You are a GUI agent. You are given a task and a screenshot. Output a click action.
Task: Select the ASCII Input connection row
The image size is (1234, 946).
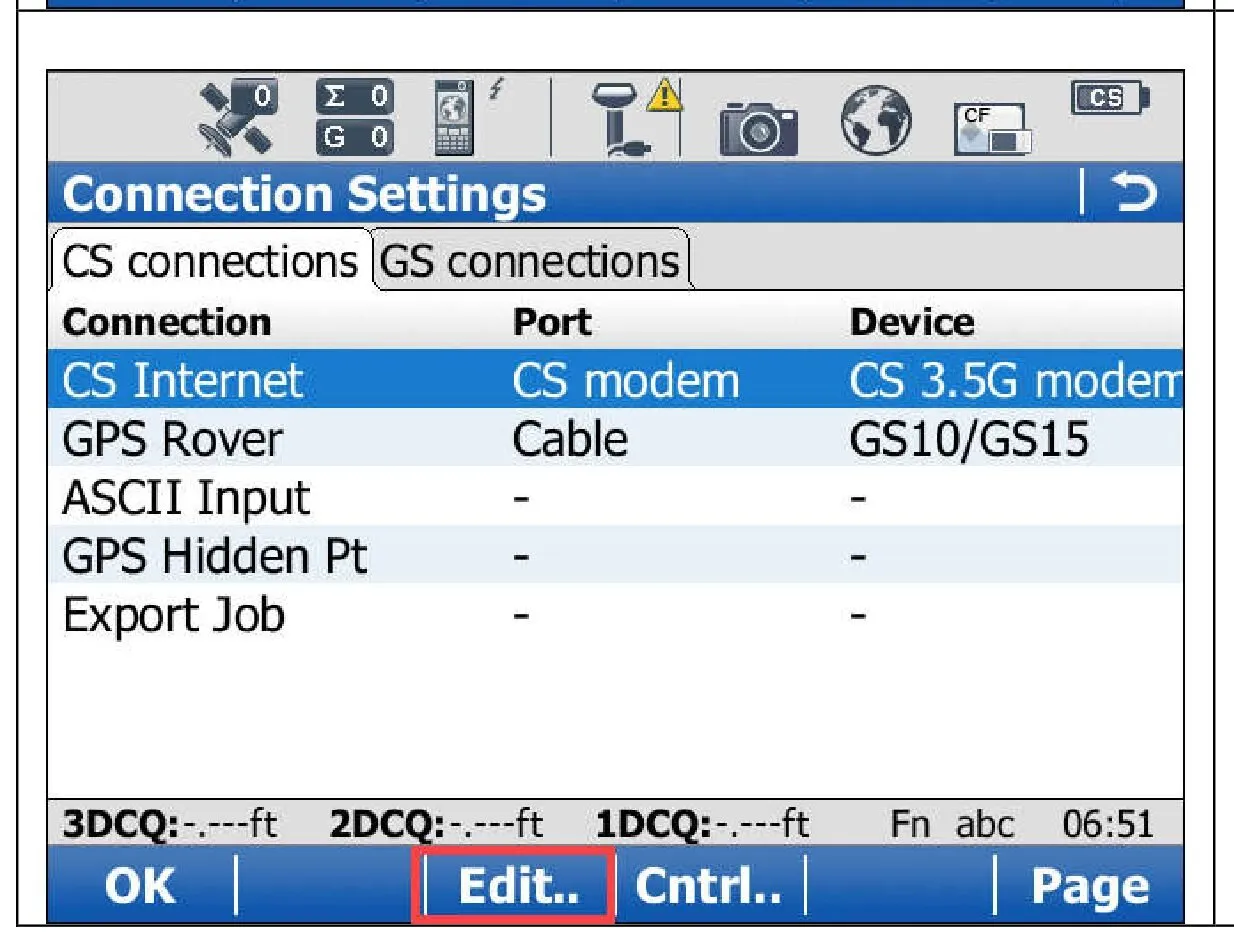coord(616,496)
